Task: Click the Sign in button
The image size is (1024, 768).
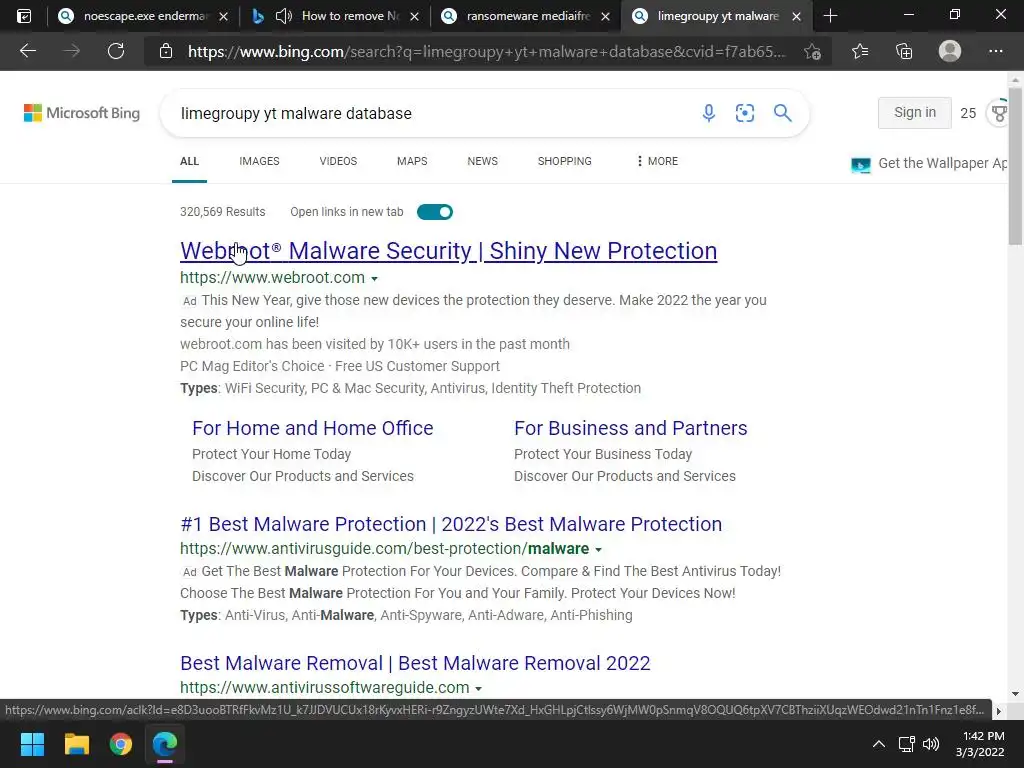Action: [x=914, y=112]
